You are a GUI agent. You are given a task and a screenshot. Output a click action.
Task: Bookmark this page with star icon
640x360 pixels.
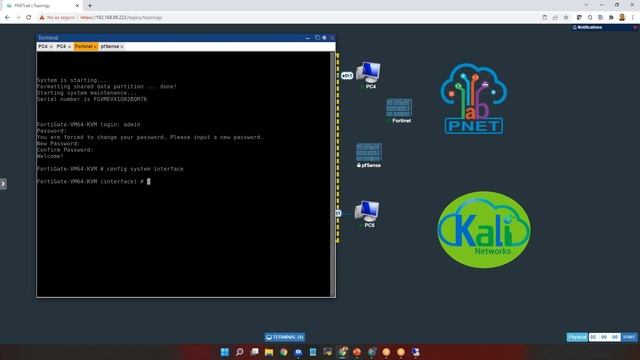pyautogui.click(x=566, y=18)
